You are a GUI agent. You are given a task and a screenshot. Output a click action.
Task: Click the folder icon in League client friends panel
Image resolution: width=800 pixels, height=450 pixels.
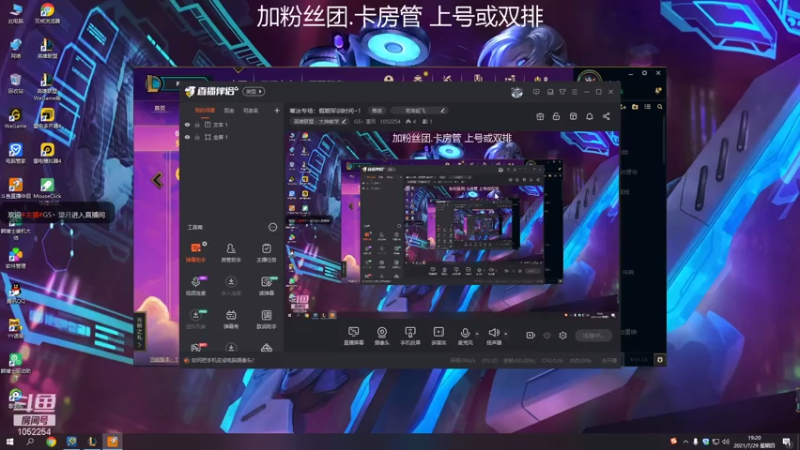point(635,107)
